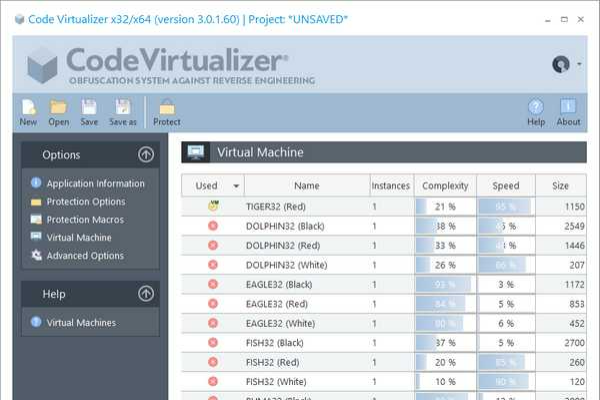Screen dimensions: 600x400
Task: Click the Save as toolbar icon
Action: 123,108
